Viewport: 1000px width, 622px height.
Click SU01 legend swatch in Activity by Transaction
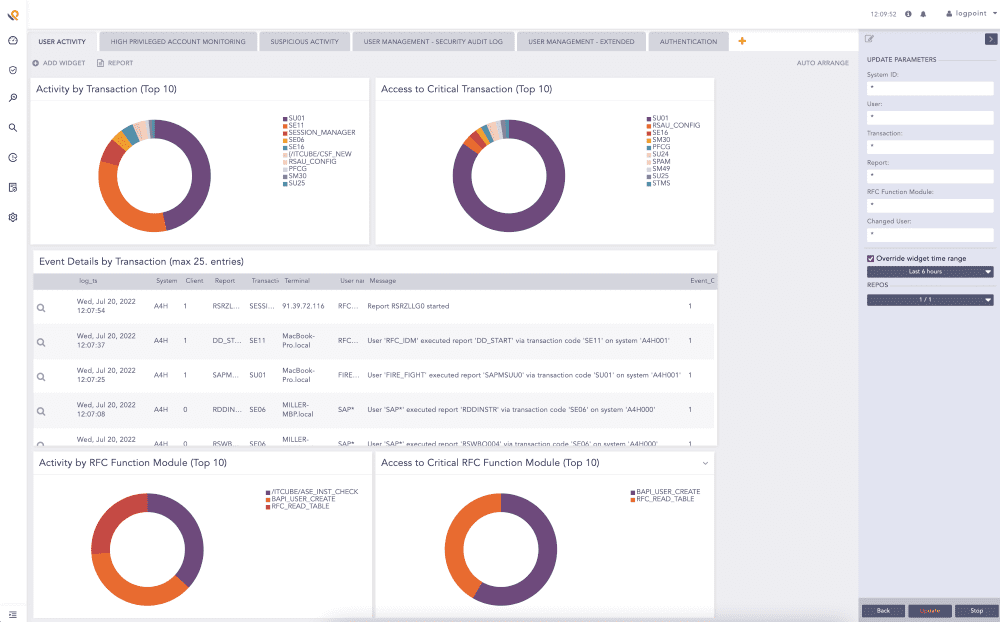[285, 119]
